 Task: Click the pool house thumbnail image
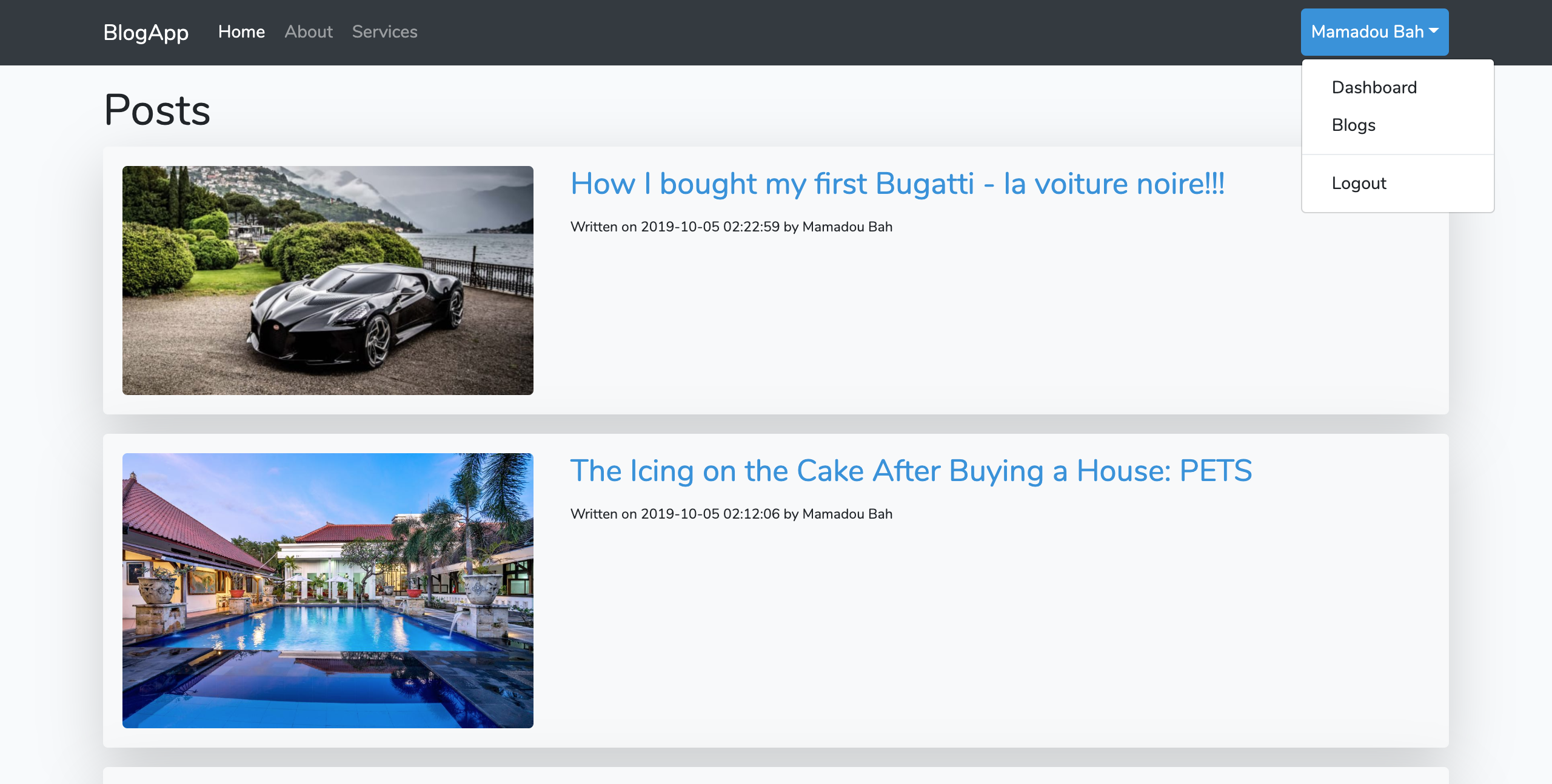click(327, 590)
